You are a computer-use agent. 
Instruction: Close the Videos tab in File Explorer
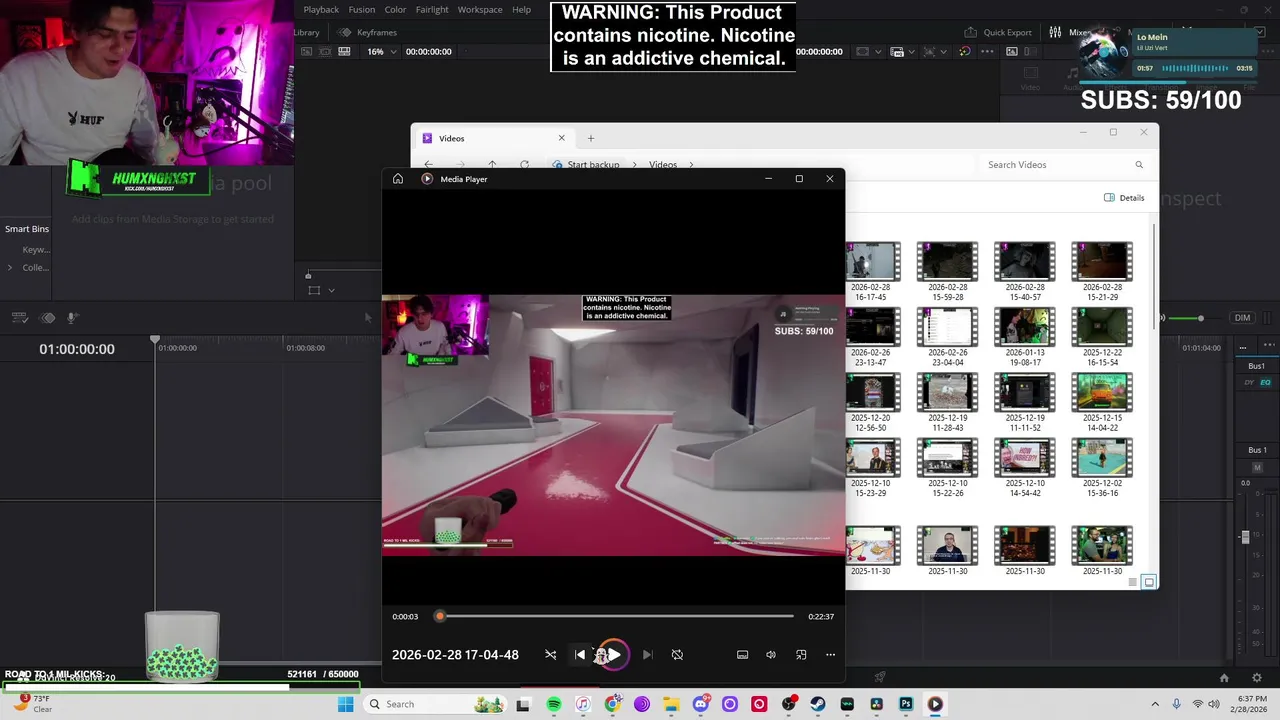561,138
